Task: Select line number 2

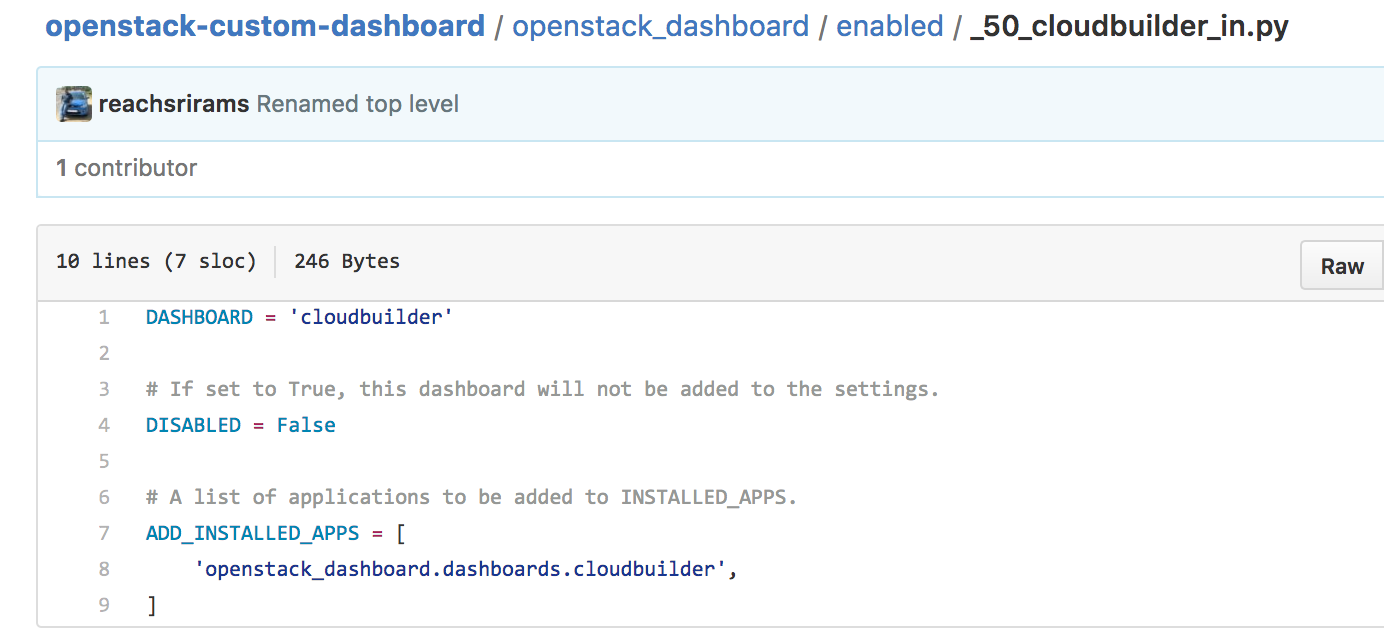Action: (x=104, y=353)
